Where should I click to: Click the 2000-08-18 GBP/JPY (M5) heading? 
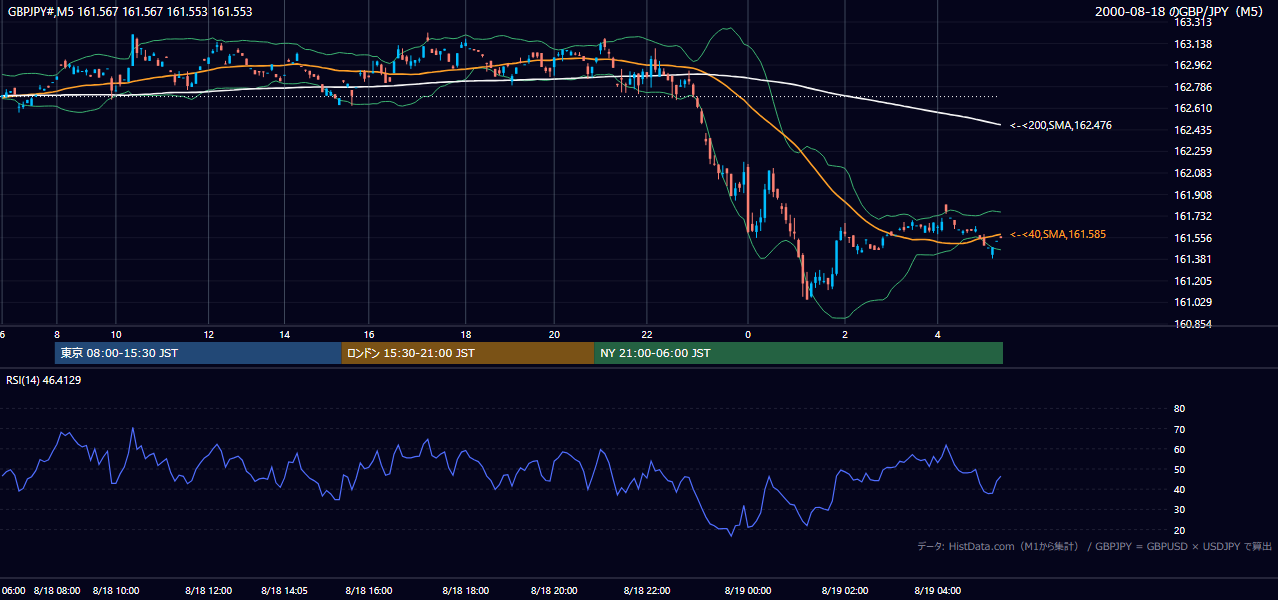point(1180,12)
